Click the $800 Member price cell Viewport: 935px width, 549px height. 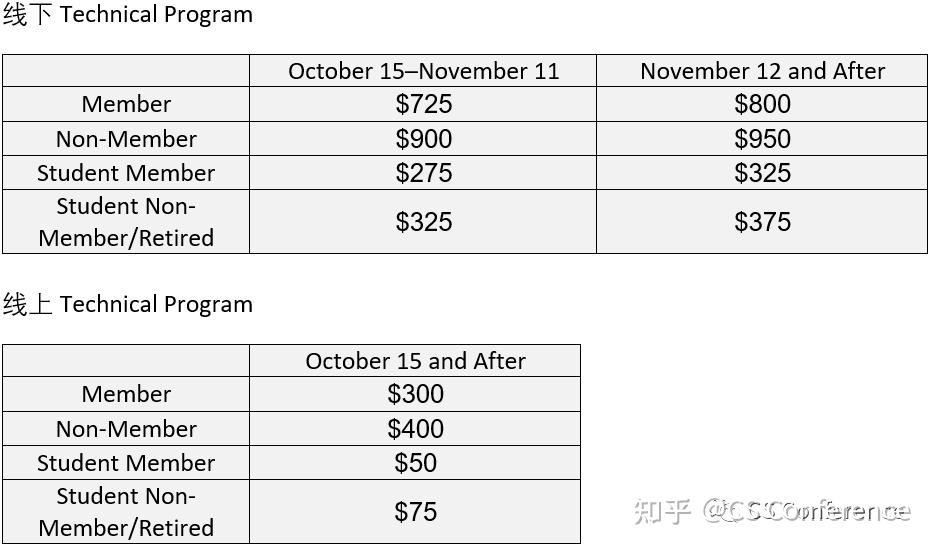pyautogui.click(x=762, y=104)
